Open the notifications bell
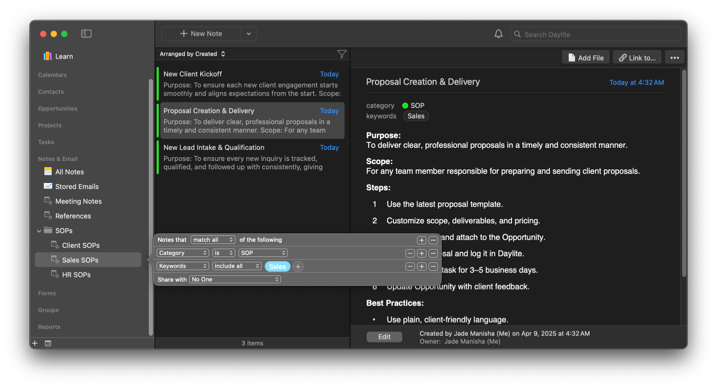 click(498, 34)
